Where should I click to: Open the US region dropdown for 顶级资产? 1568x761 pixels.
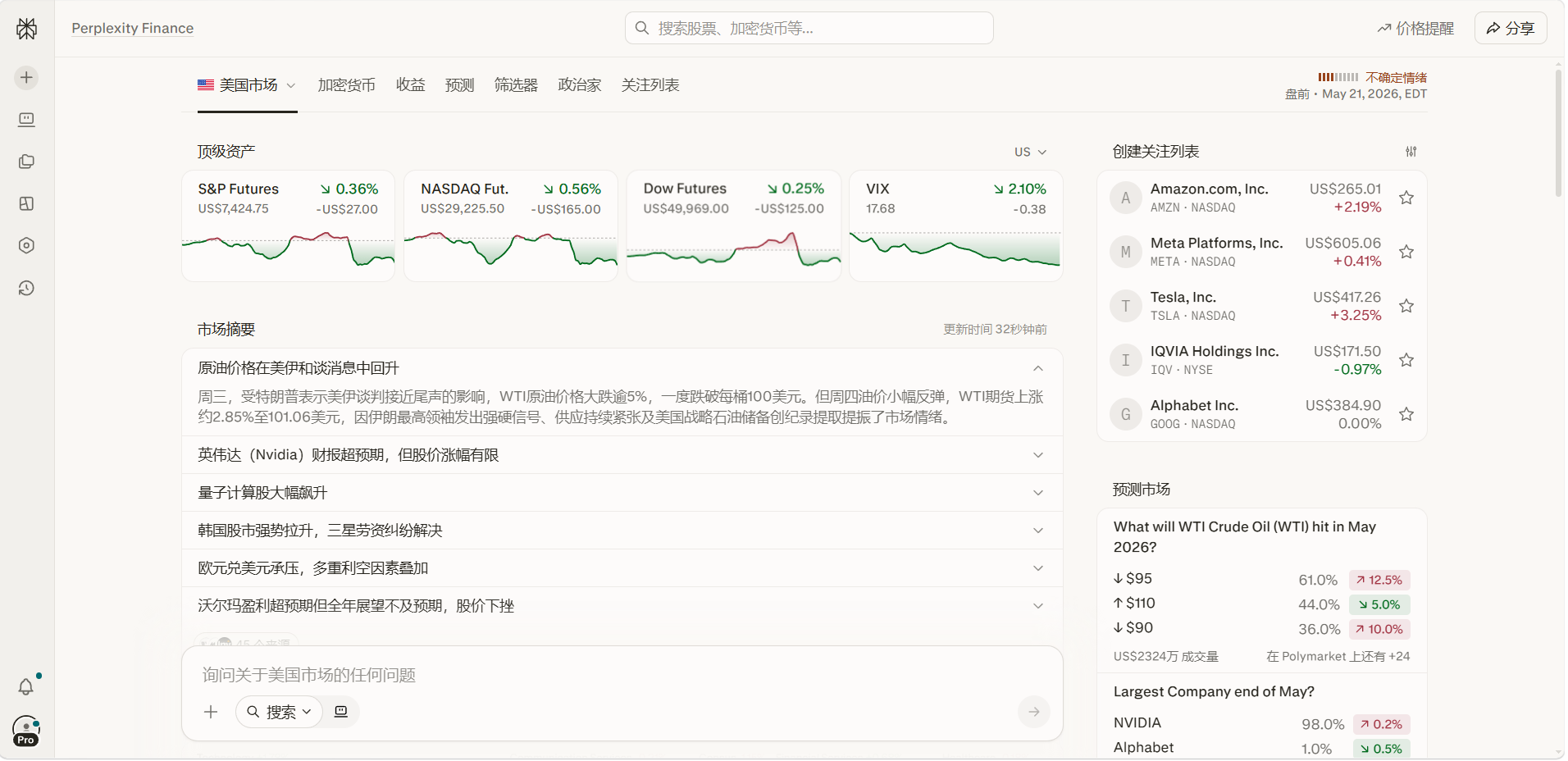[1030, 152]
